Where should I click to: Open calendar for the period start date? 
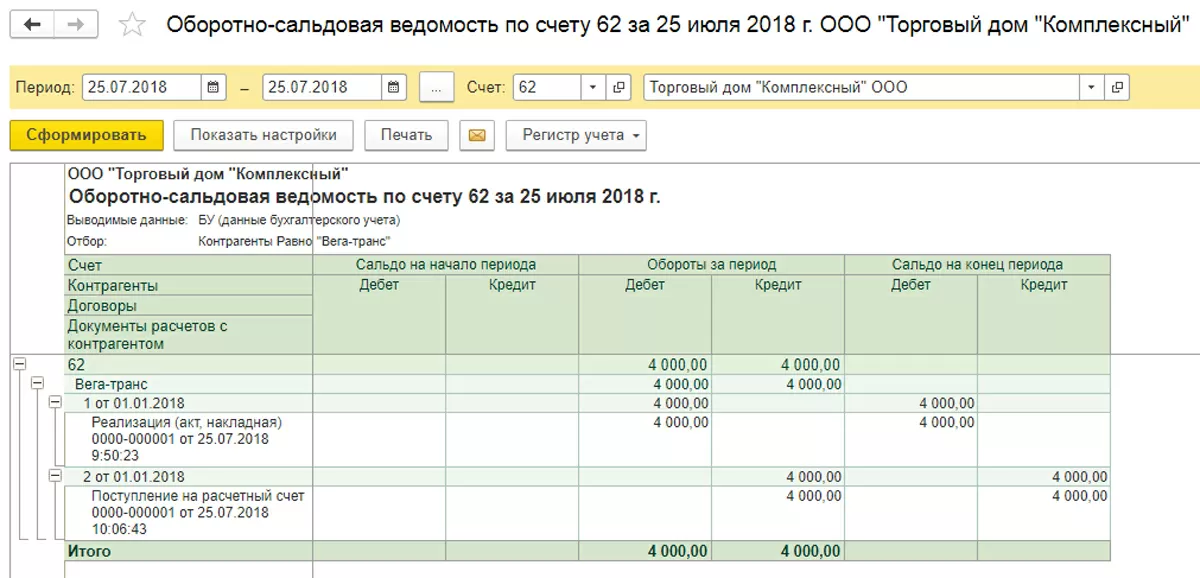(x=213, y=87)
